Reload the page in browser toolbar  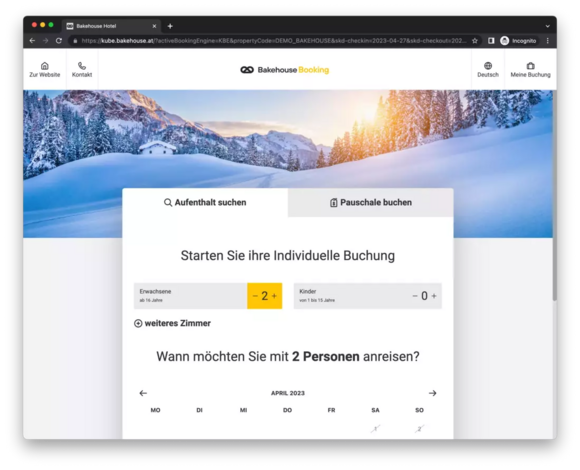point(59,41)
